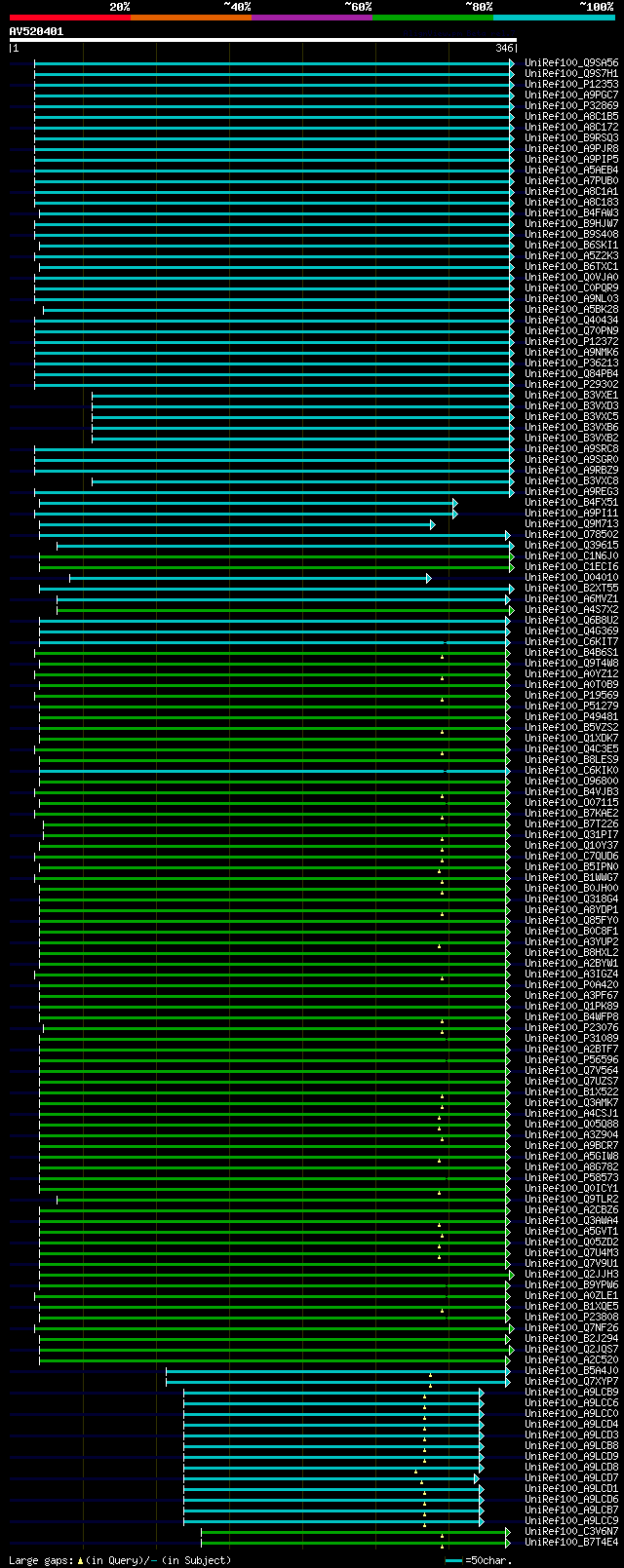Open hit UniRef100_P32869
Image resolution: width=624 pixels, height=1568 pixels.
[571, 106]
